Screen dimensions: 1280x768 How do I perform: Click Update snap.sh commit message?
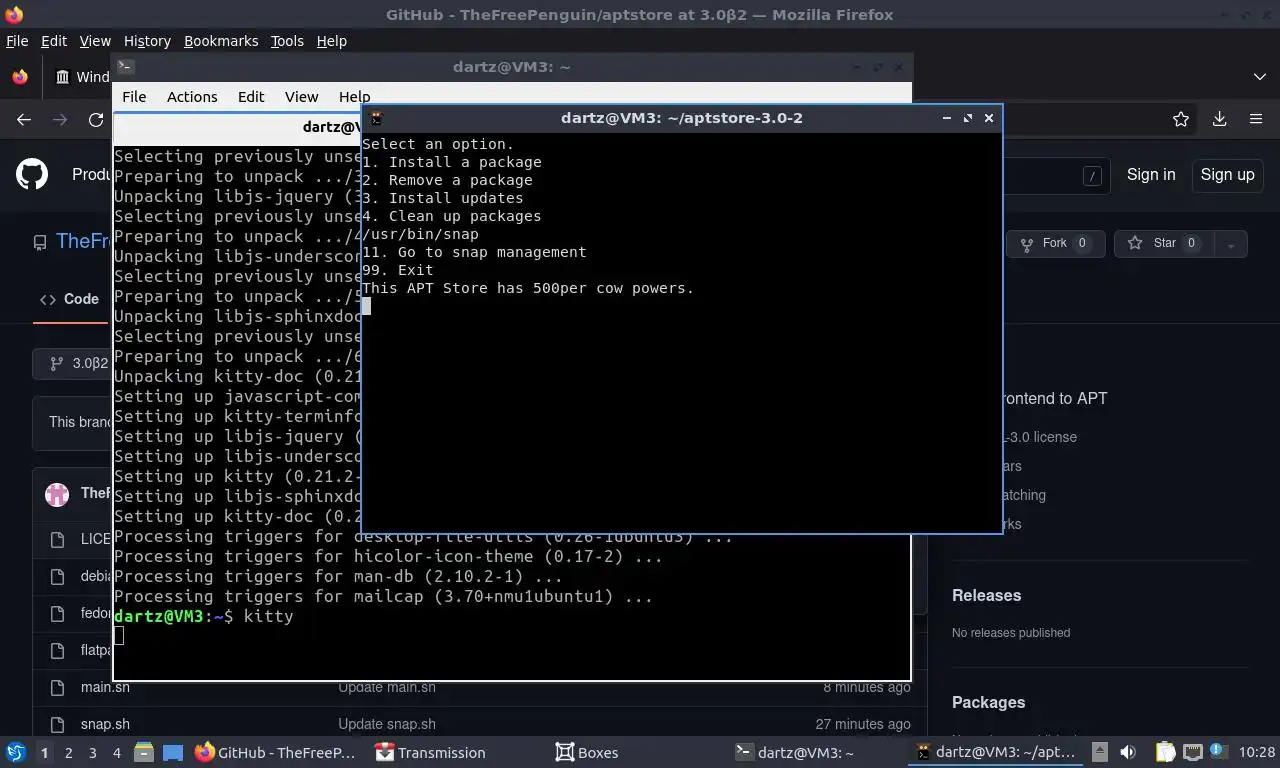point(386,724)
